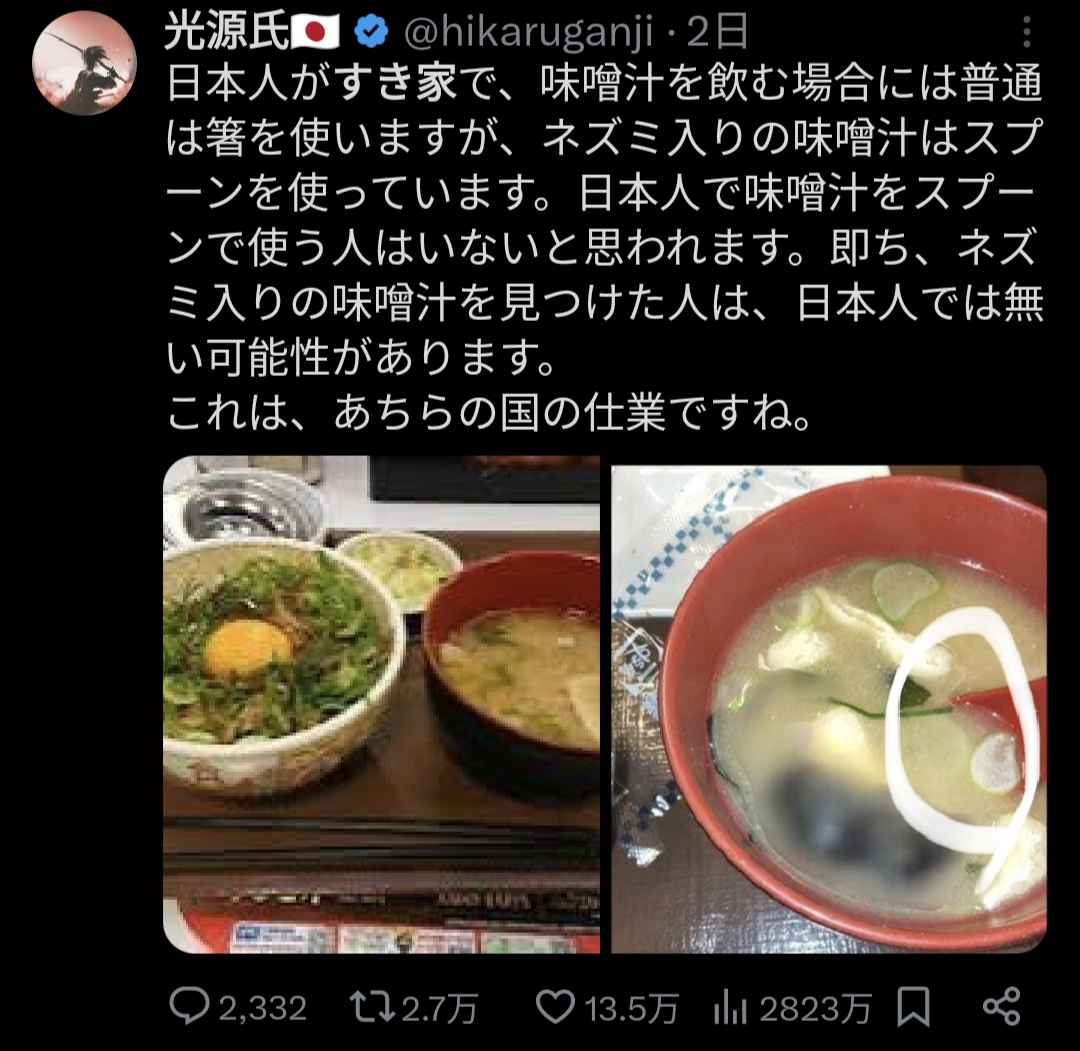This screenshot has height=1051, width=1080.
Task: Click the blue verified badge
Action: coord(371,32)
